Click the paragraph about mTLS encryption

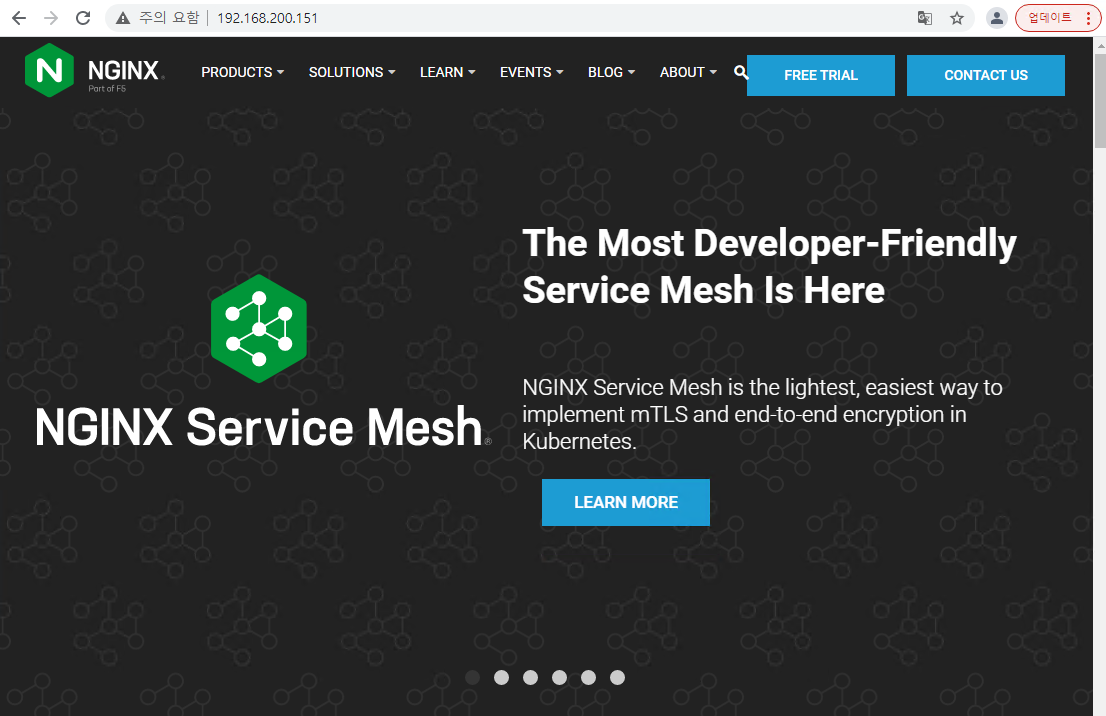[762, 414]
